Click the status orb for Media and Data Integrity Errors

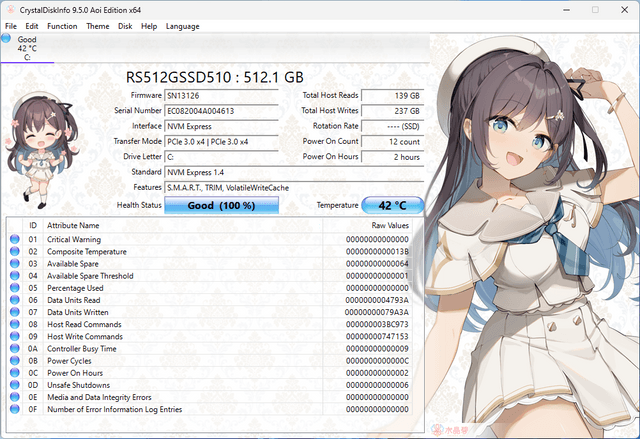(15, 397)
